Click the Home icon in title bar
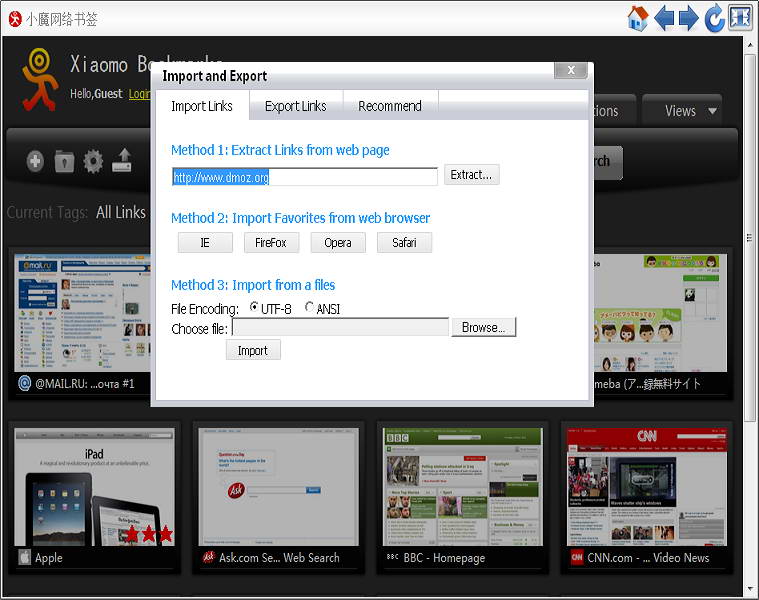 point(637,18)
